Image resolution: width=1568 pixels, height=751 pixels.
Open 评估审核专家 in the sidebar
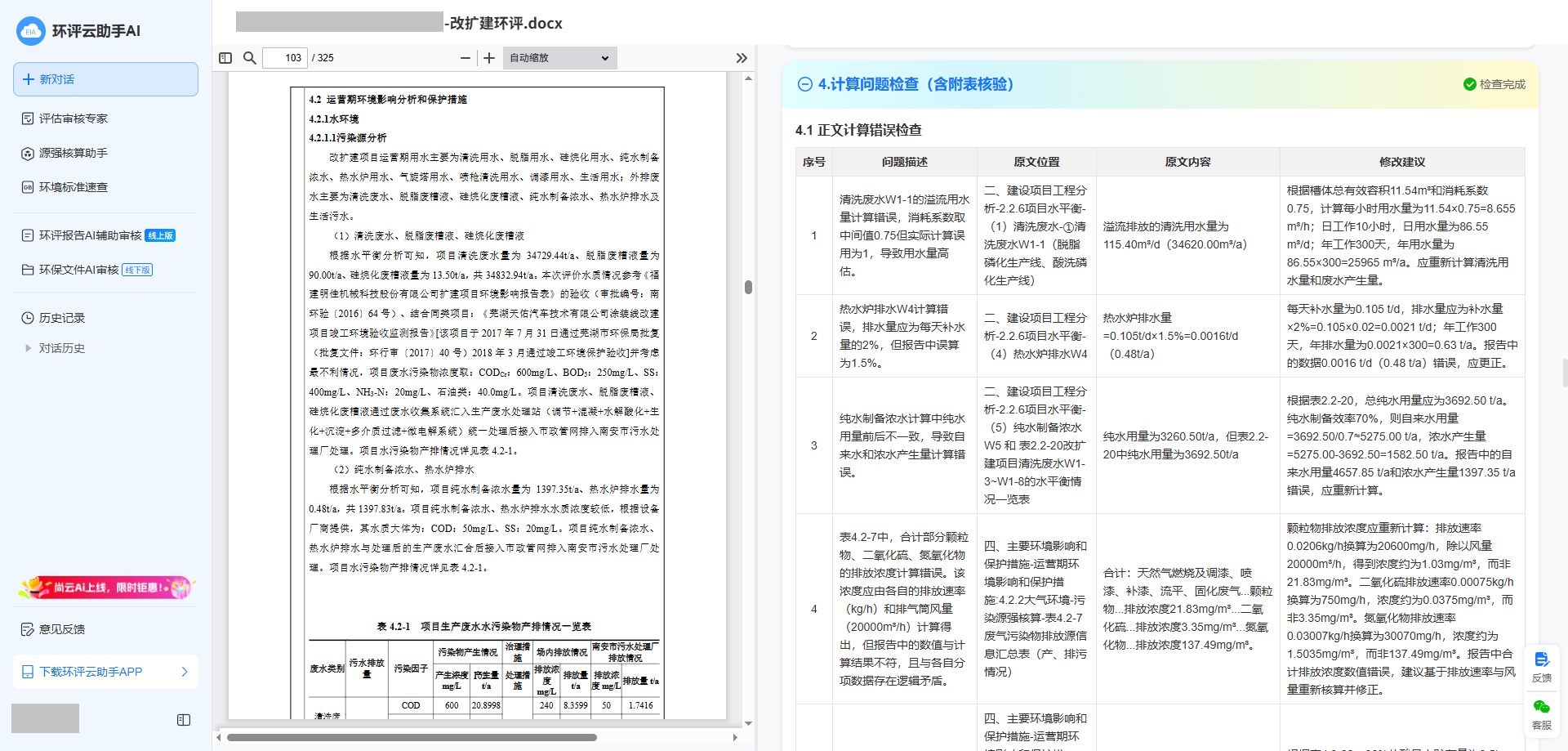click(73, 118)
